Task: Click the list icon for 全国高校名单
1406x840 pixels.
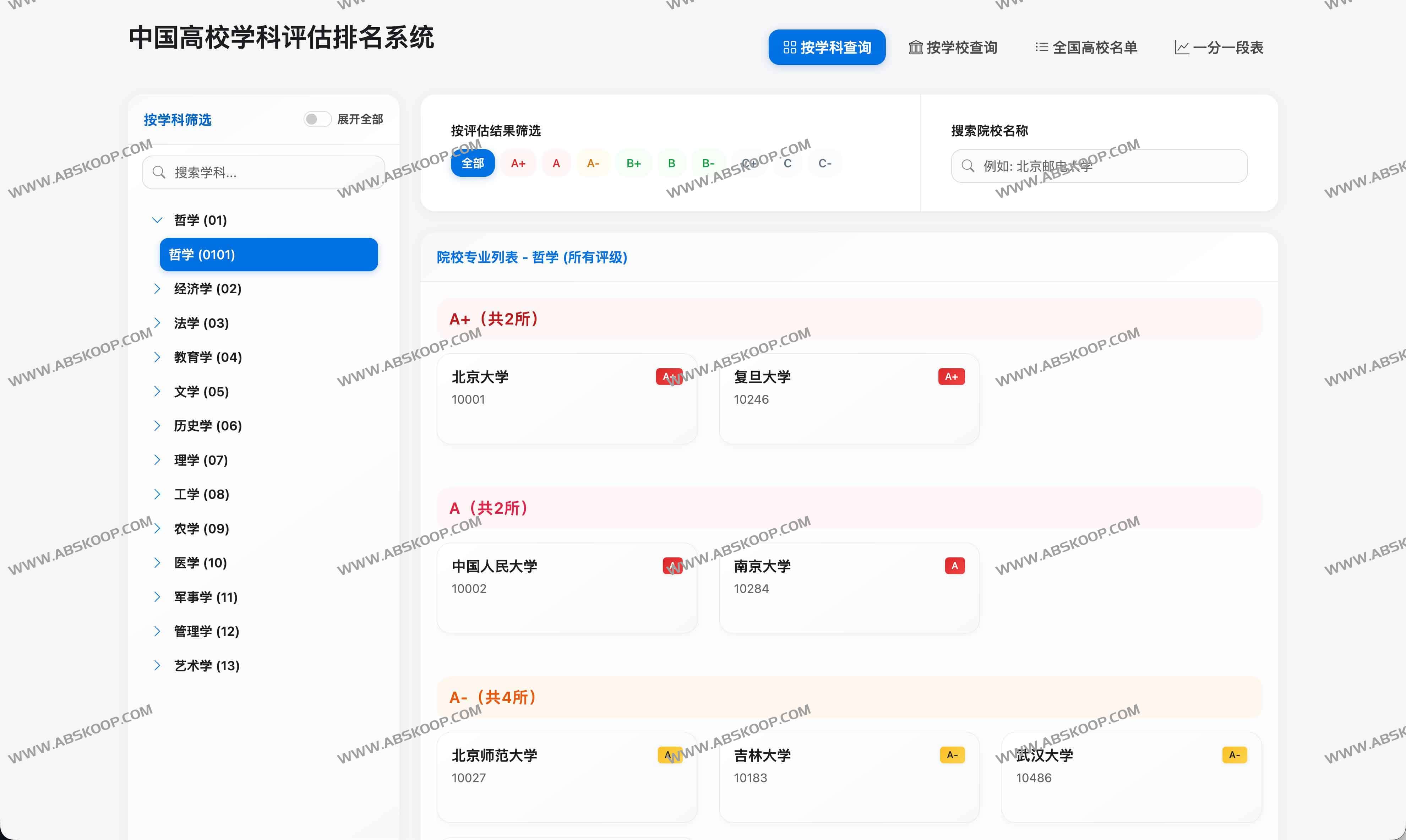Action: coord(1041,47)
